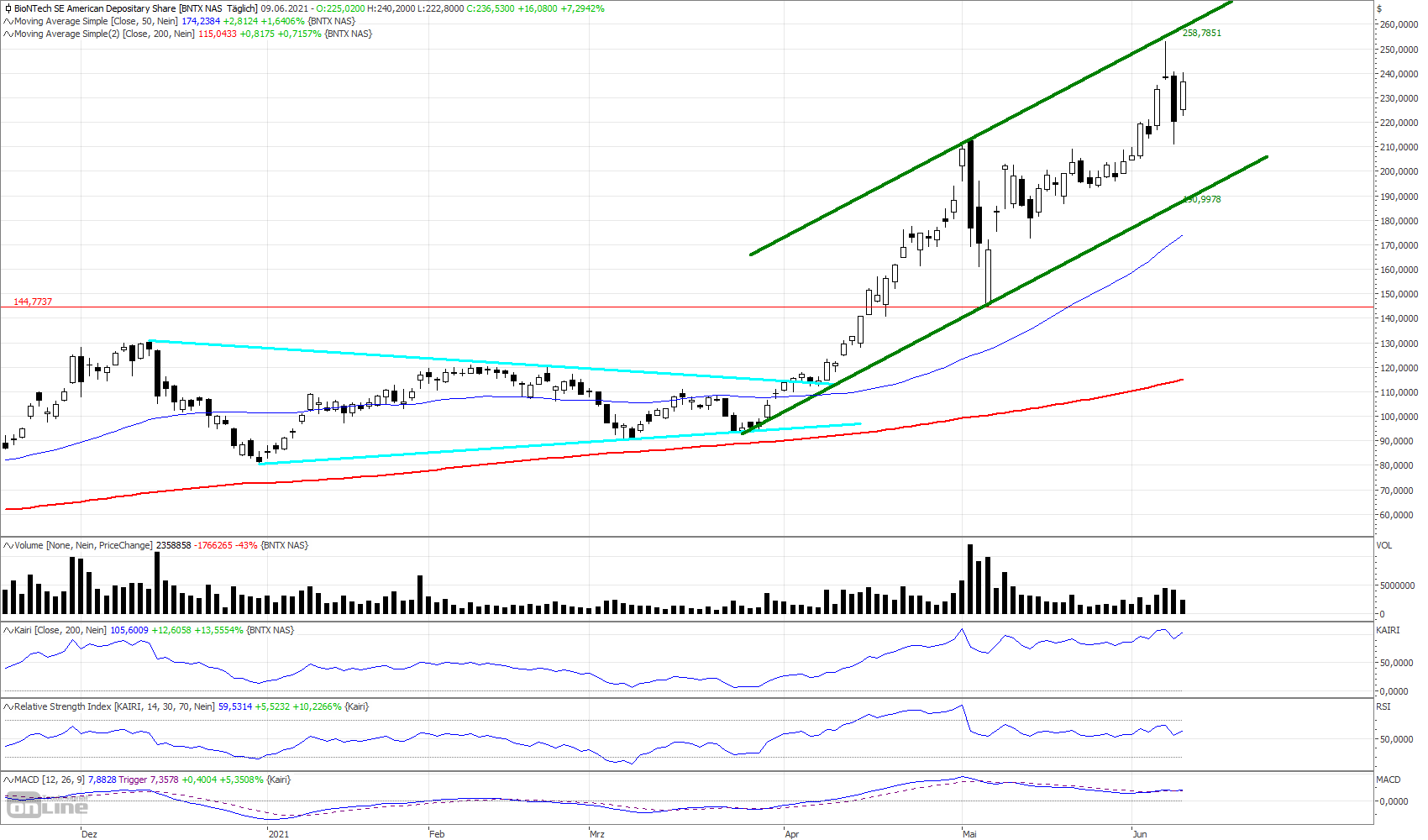This screenshot has height=840, width=1428.
Task: Click the H:240,2000 high price value
Action: click(x=391, y=8)
